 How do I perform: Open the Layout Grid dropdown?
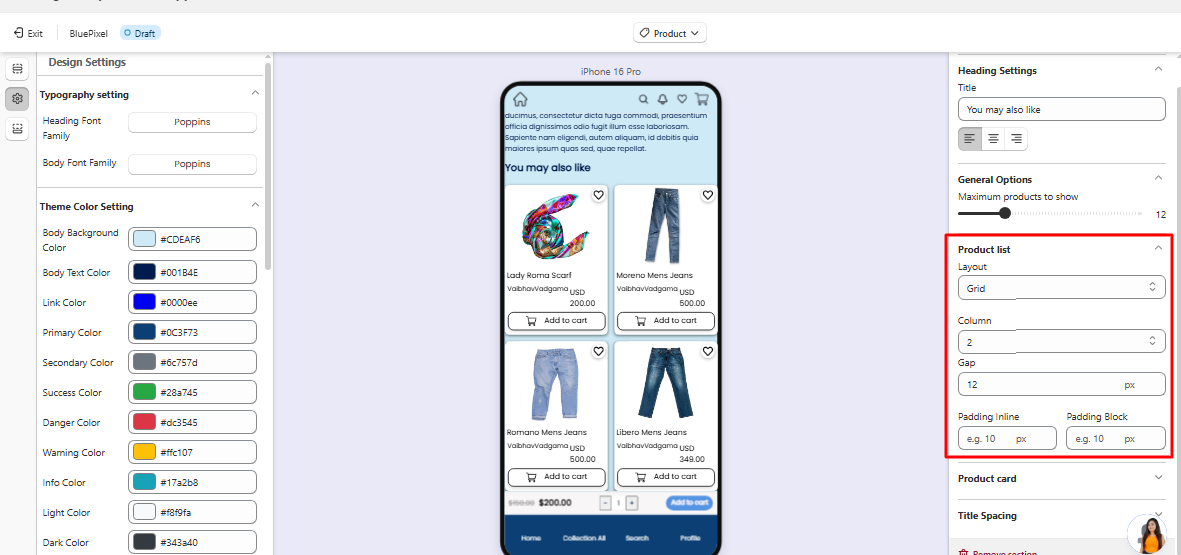[x=1061, y=288]
